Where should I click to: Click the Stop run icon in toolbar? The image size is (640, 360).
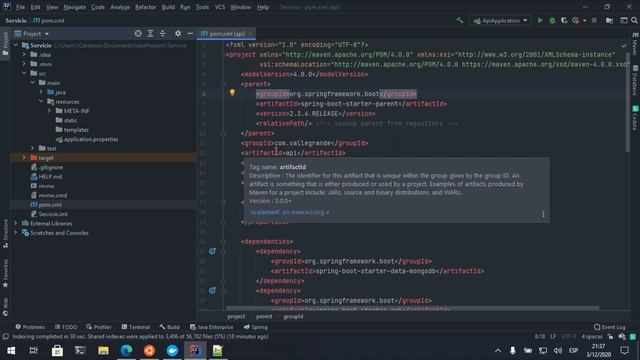pos(594,20)
